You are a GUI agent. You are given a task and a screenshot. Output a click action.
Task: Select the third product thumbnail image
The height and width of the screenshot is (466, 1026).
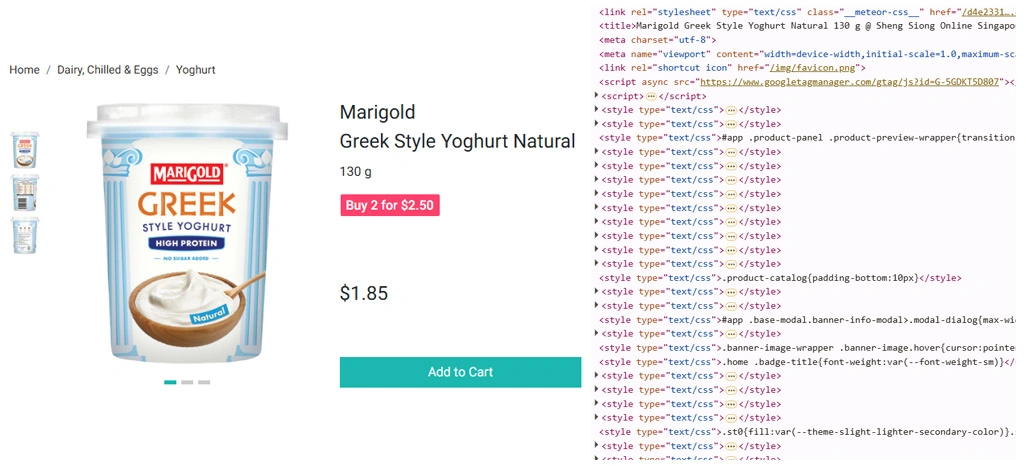(25, 236)
